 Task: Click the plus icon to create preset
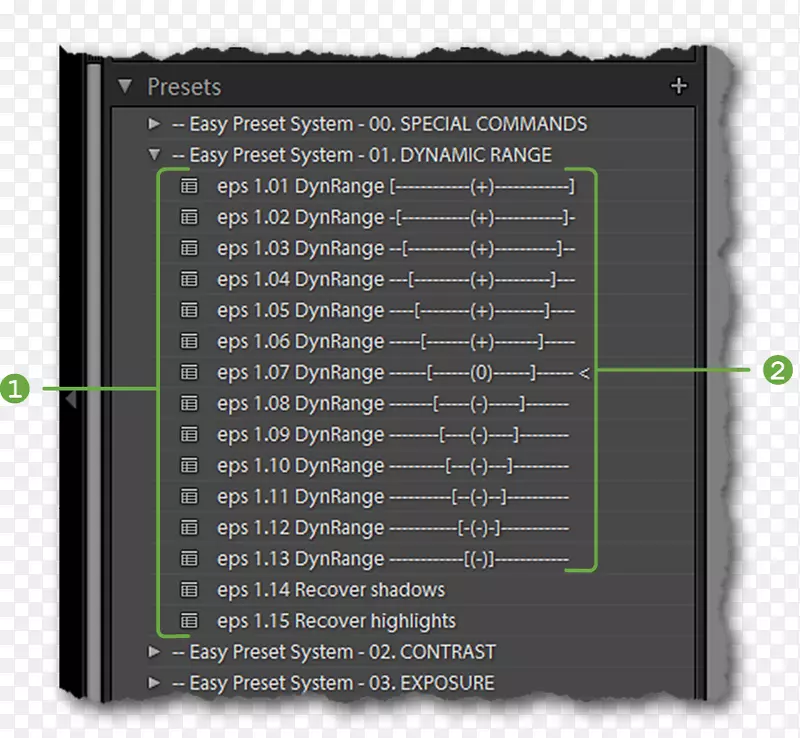pos(679,86)
